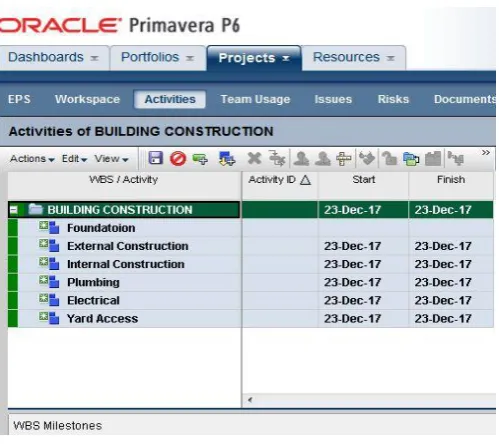Image resolution: width=499 pixels, height=444 pixels.
Task: Click the Finish date of Electrical row
Action: pos(443,300)
